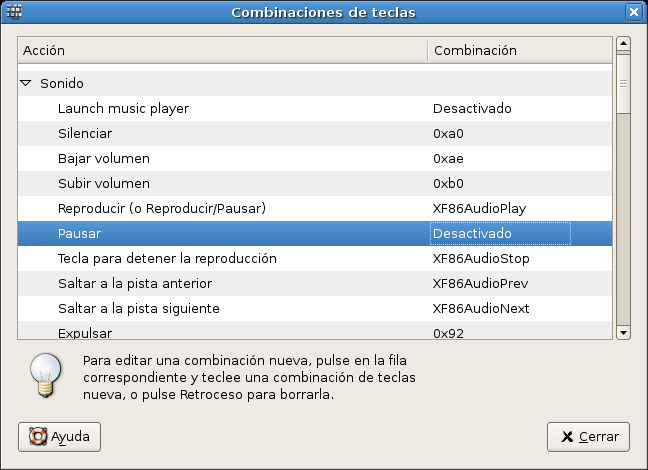
Task: Sort by the Combinación column header
Action: [x=518, y=49]
